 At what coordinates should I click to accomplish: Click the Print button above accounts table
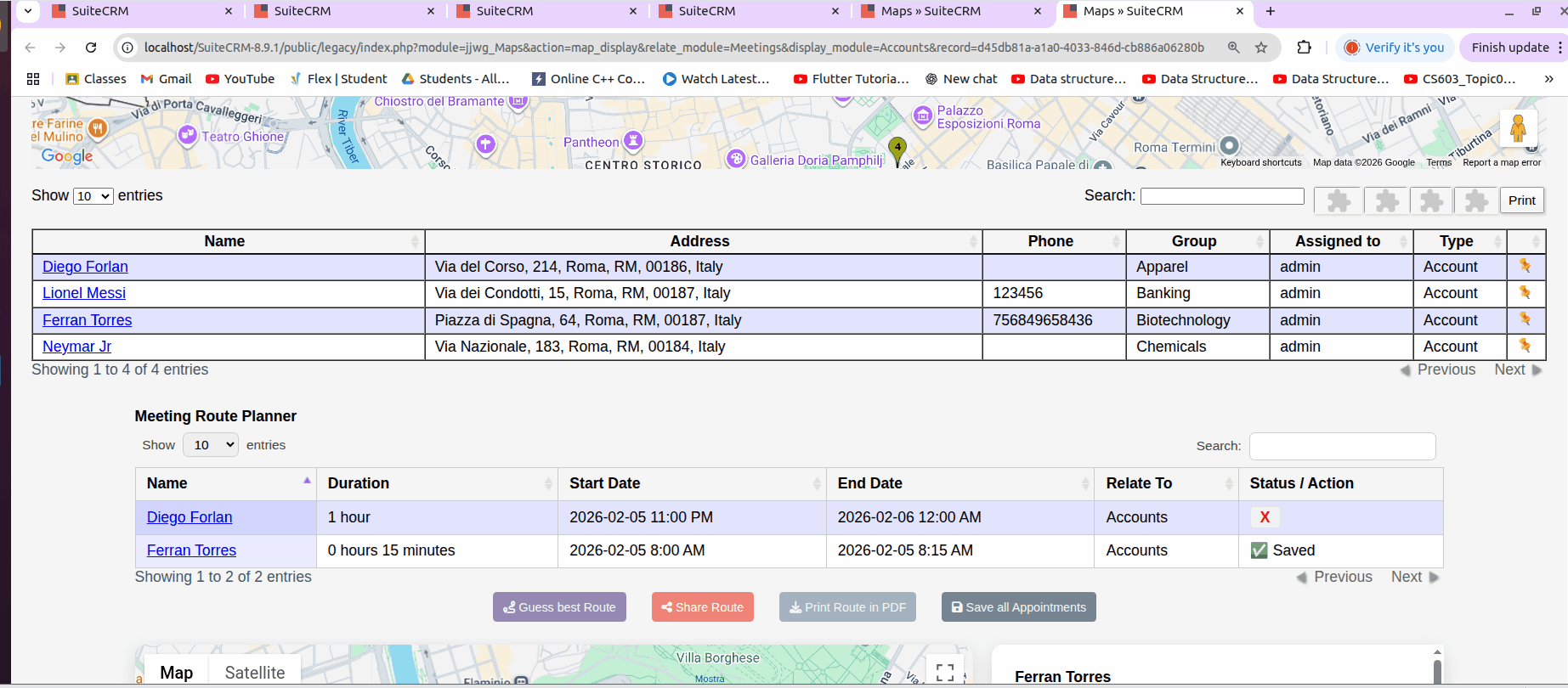[1521, 200]
